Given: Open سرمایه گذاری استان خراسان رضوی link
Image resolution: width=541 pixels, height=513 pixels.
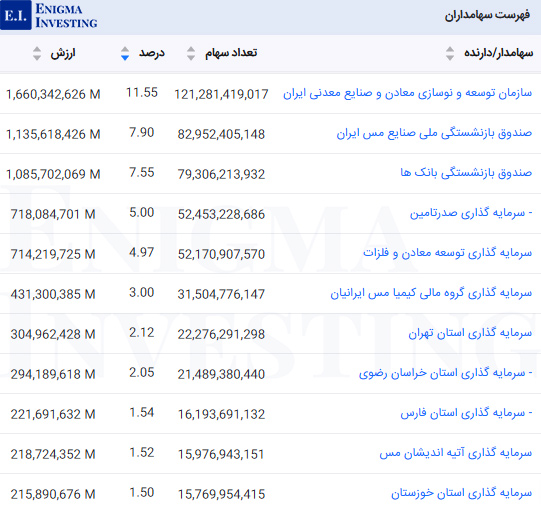Looking at the screenshot, I should tap(445, 373).
